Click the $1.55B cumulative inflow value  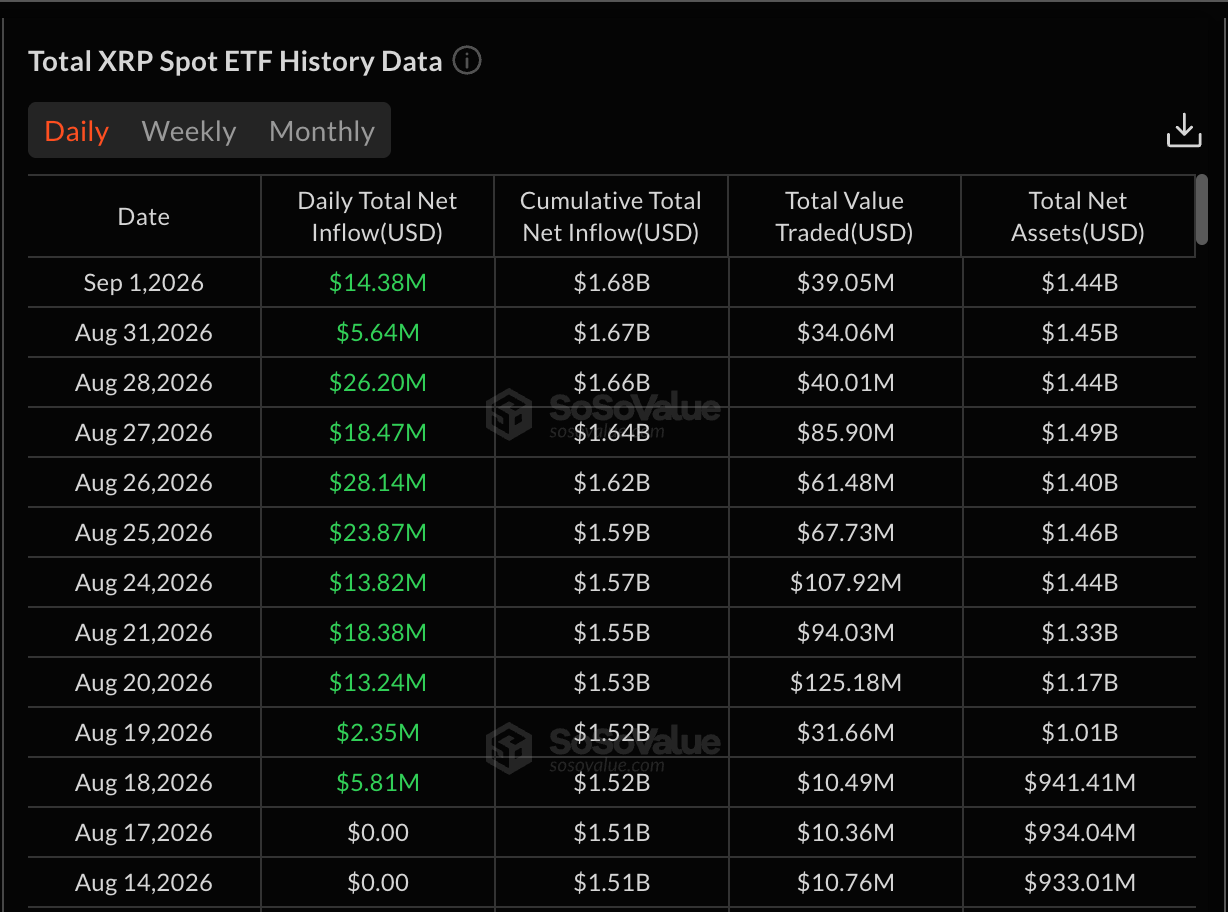click(x=612, y=633)
